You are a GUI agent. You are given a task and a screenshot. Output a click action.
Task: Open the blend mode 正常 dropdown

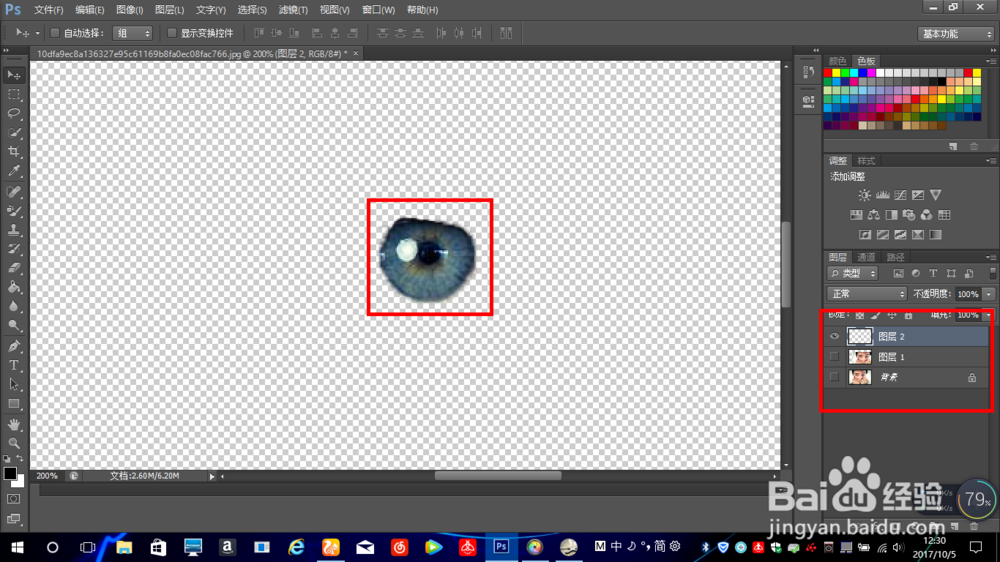pos(867,294)
